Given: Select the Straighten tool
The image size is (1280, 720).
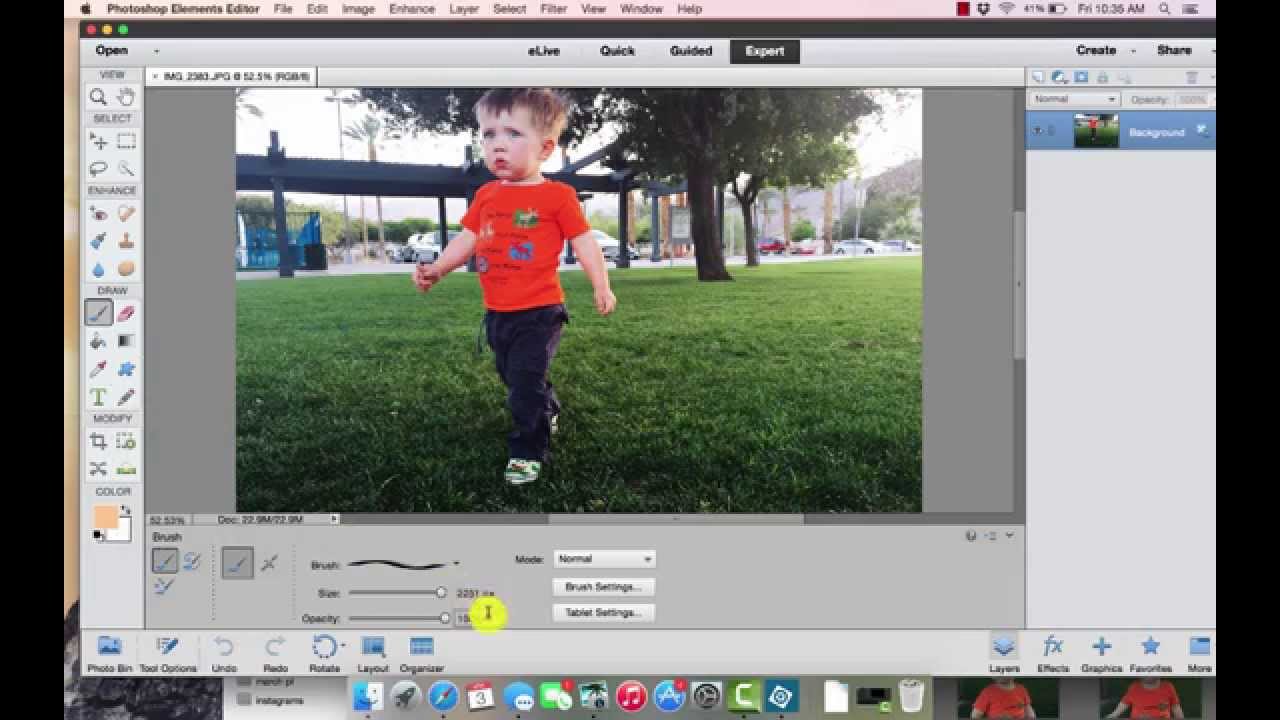Looking at the screenshot, I should [x=126, y=468].
